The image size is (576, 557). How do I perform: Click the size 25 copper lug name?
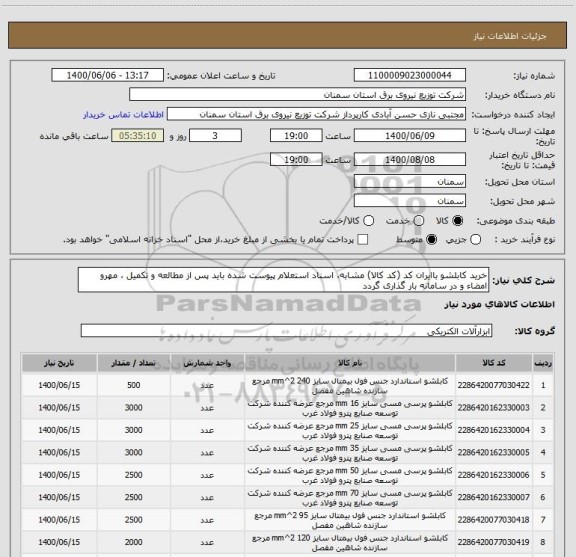tap(350, 431)
